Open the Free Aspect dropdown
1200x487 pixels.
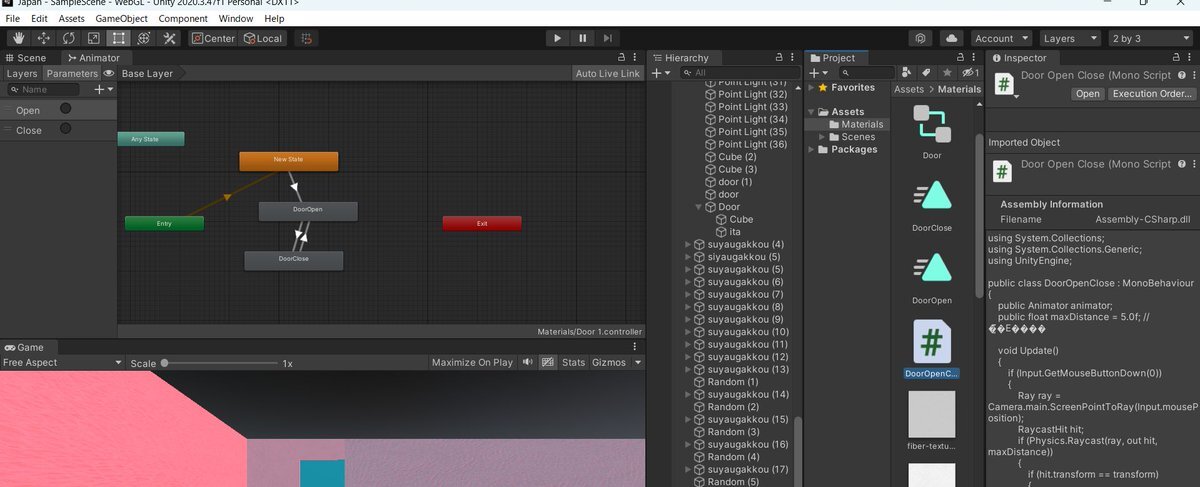[62, 362]
